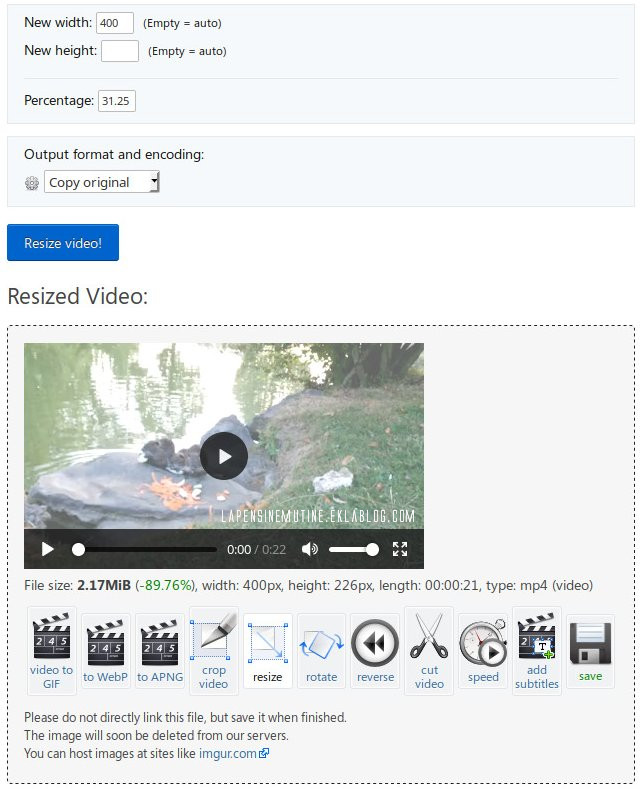Mute the video with speaker icon

(x=310, y=549)
